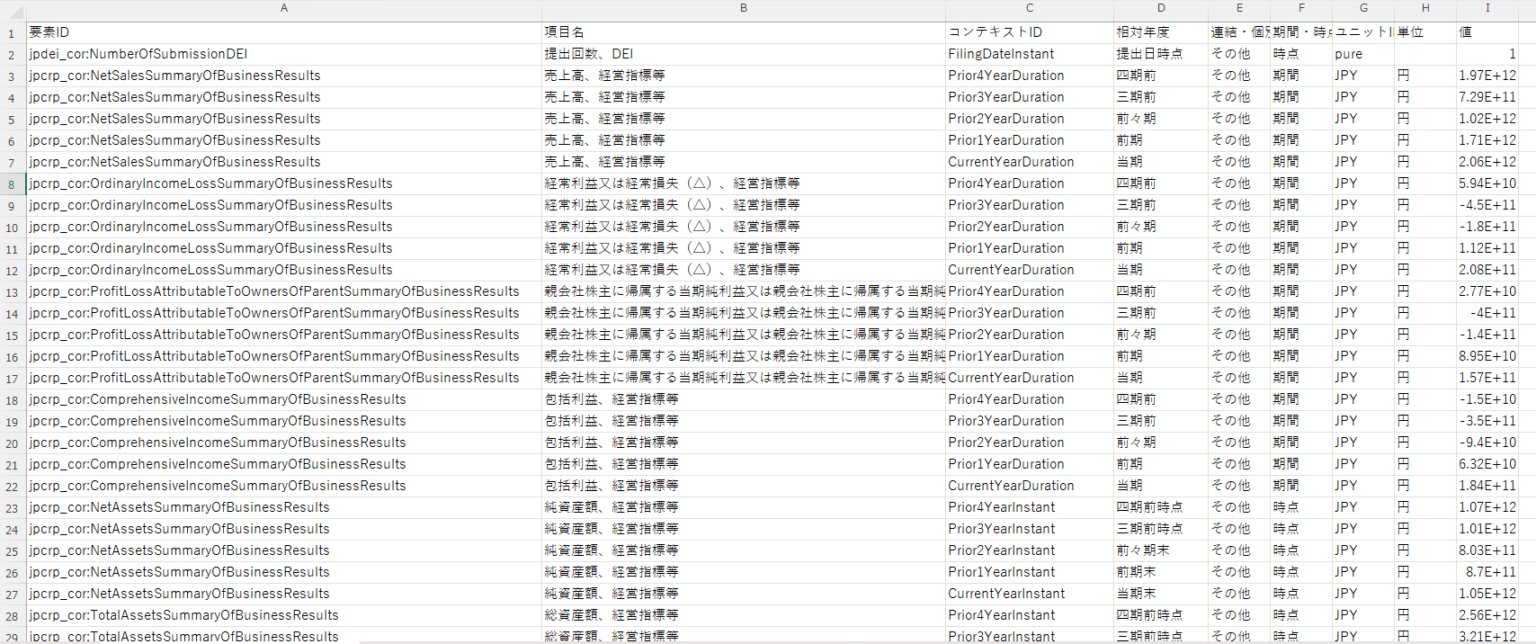This screenshot has width=1536, height=644.
Task: Click the FilingDateInstant cell
Action: tap(1029, 54)
